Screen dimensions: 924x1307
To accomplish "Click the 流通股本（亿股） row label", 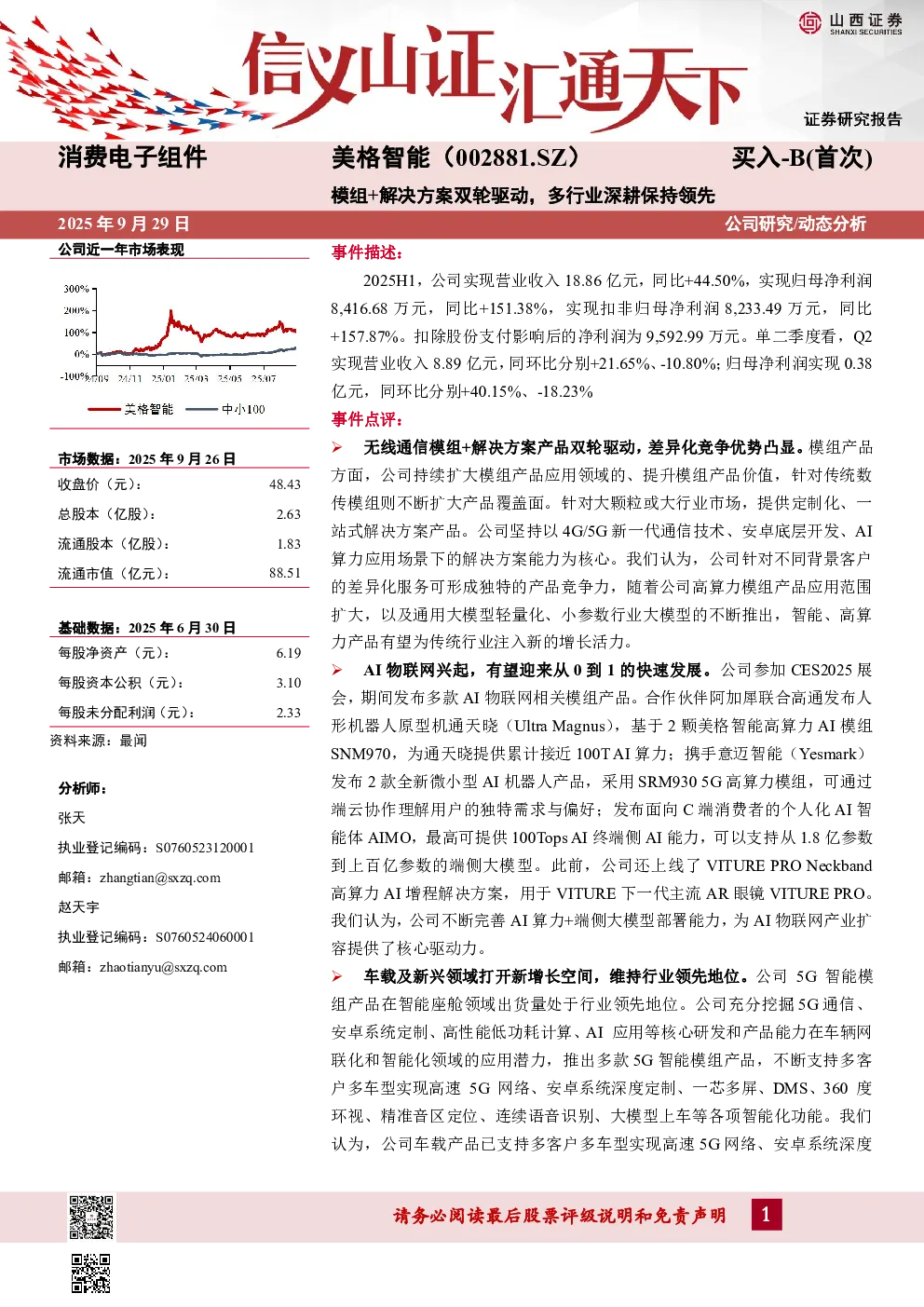I will click(x=114, y=544).
